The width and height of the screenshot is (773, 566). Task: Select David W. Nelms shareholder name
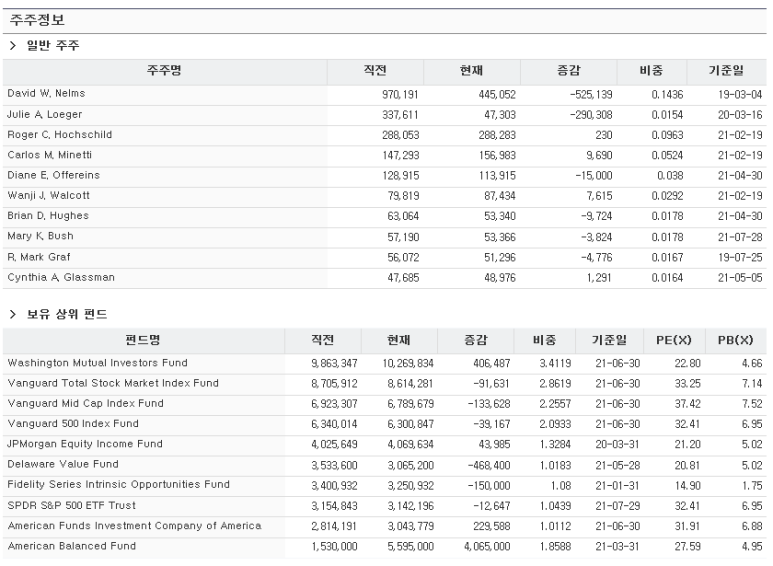pyautogui.click(x=46, y=94)
